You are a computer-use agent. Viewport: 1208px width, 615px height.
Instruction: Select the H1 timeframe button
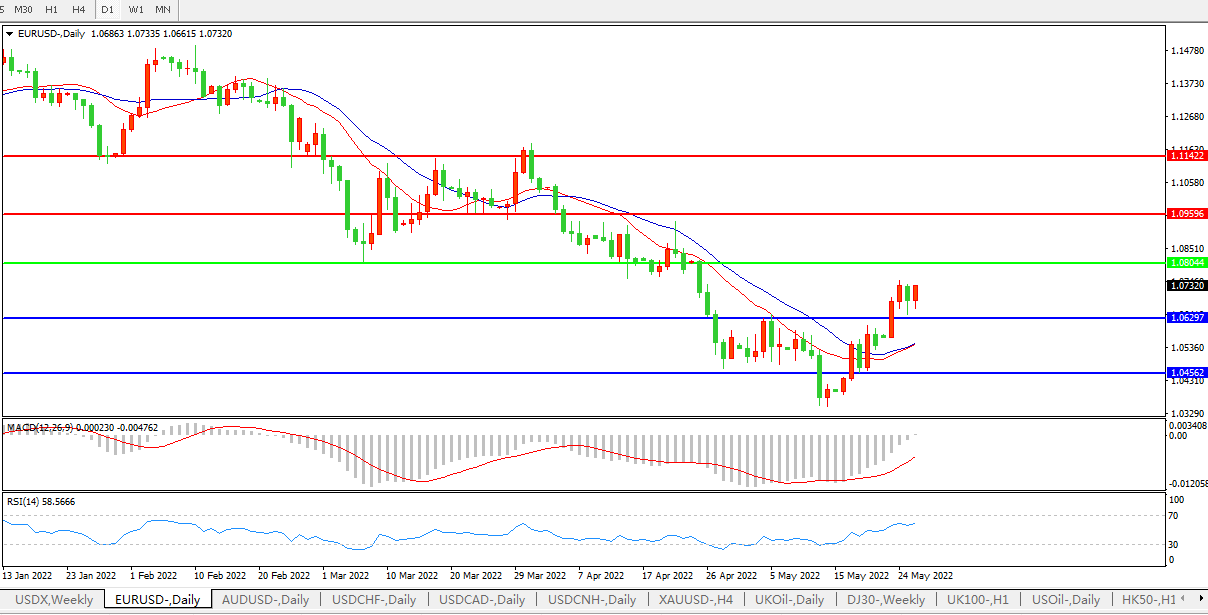(x=51, y=9)
